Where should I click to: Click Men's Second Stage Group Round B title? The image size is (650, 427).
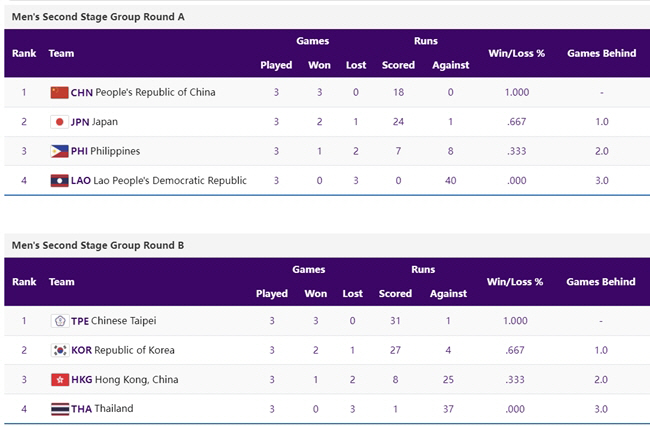97,245
